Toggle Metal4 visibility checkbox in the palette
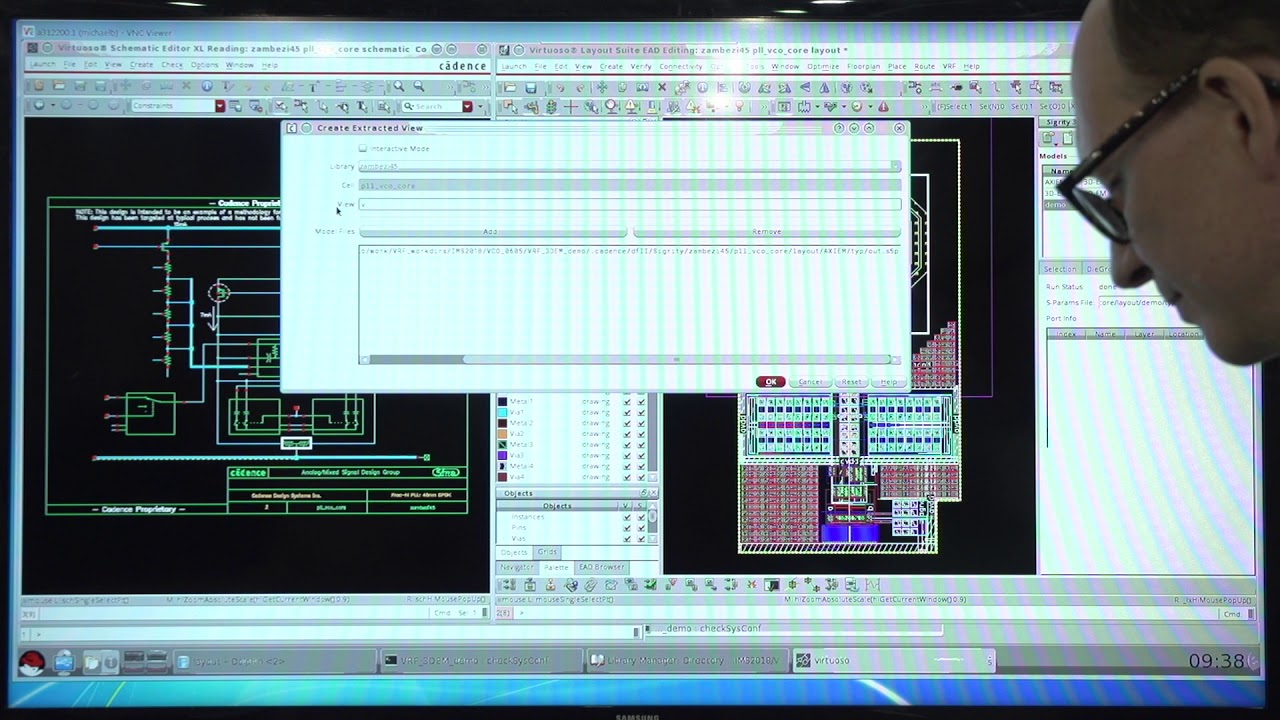This screenshot has height=720, width=1280. click(627, 466)
